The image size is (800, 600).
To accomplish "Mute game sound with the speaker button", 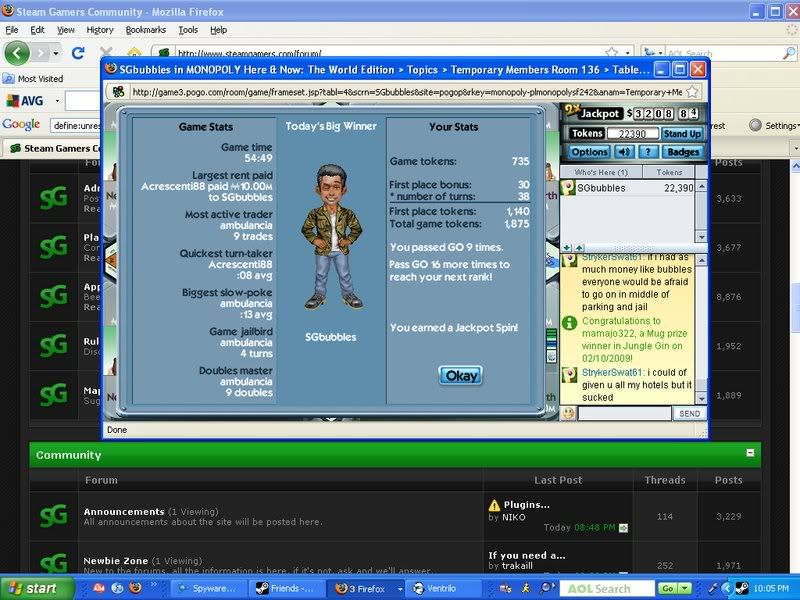I will click(x=624, y=152).
